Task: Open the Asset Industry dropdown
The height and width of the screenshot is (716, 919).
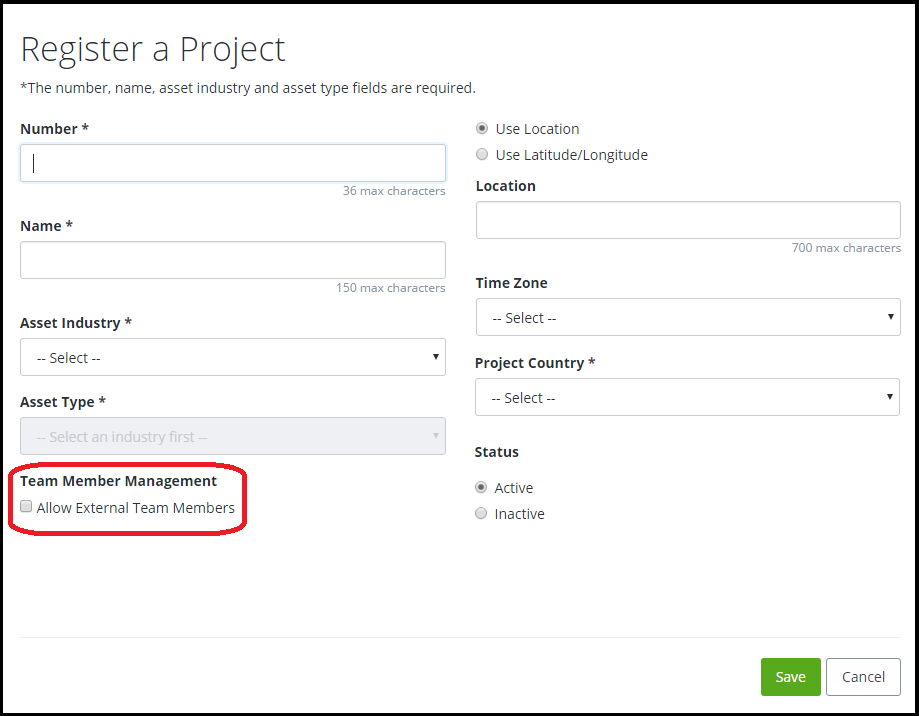Action: [x=233, y=357]
